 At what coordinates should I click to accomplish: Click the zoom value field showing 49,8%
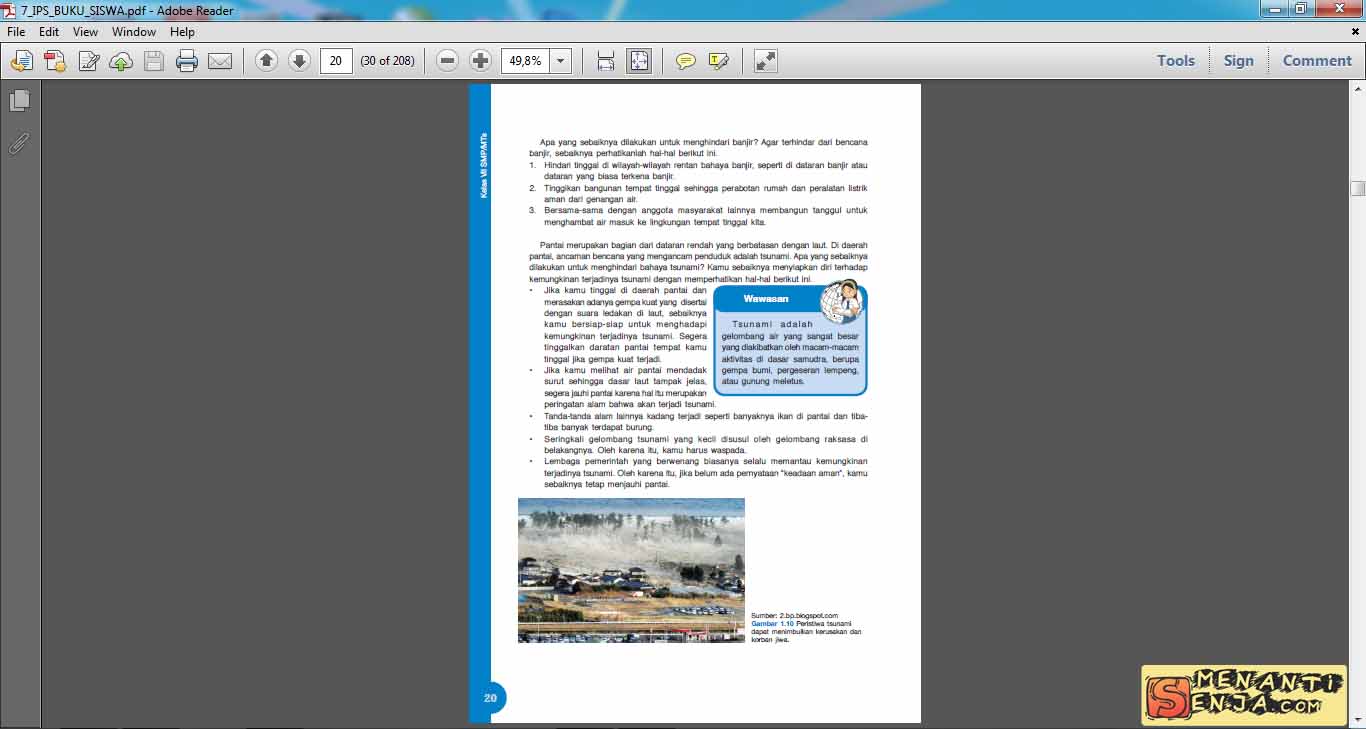(525, 61)
